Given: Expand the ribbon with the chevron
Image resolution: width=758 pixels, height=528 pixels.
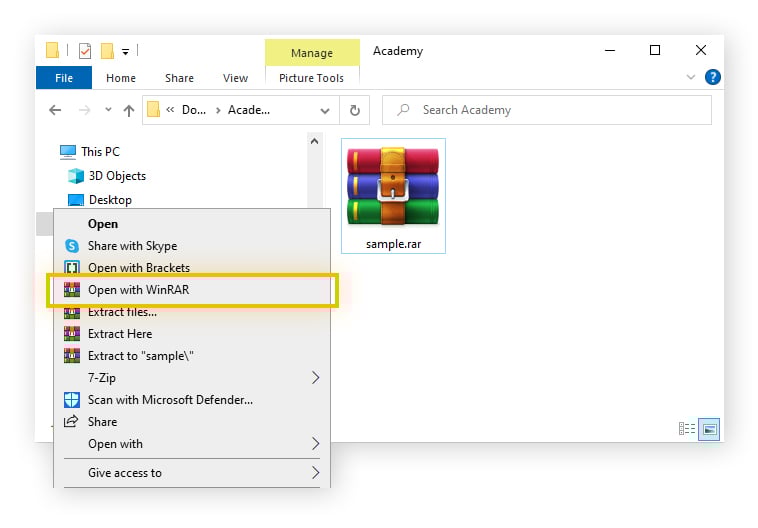Looking at the screenshot, I should [x=691, y=77].
